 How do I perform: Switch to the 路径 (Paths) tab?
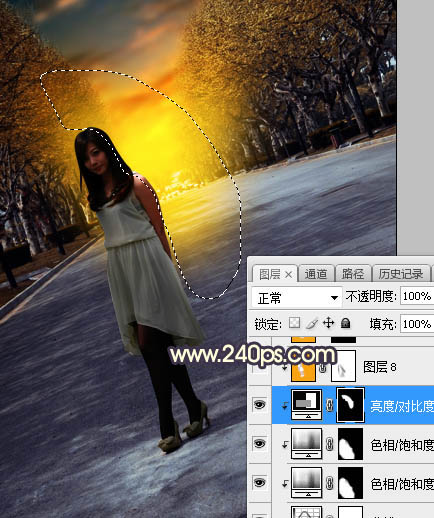coord(353,274)
